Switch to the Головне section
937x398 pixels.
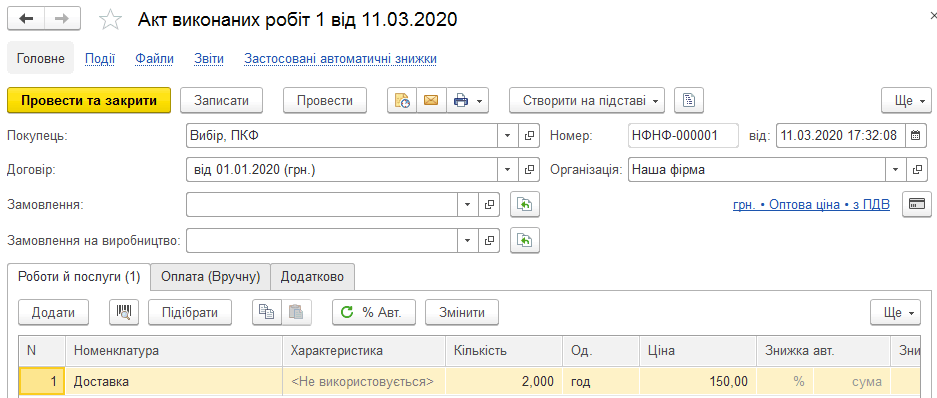click(x=41, y=59)
